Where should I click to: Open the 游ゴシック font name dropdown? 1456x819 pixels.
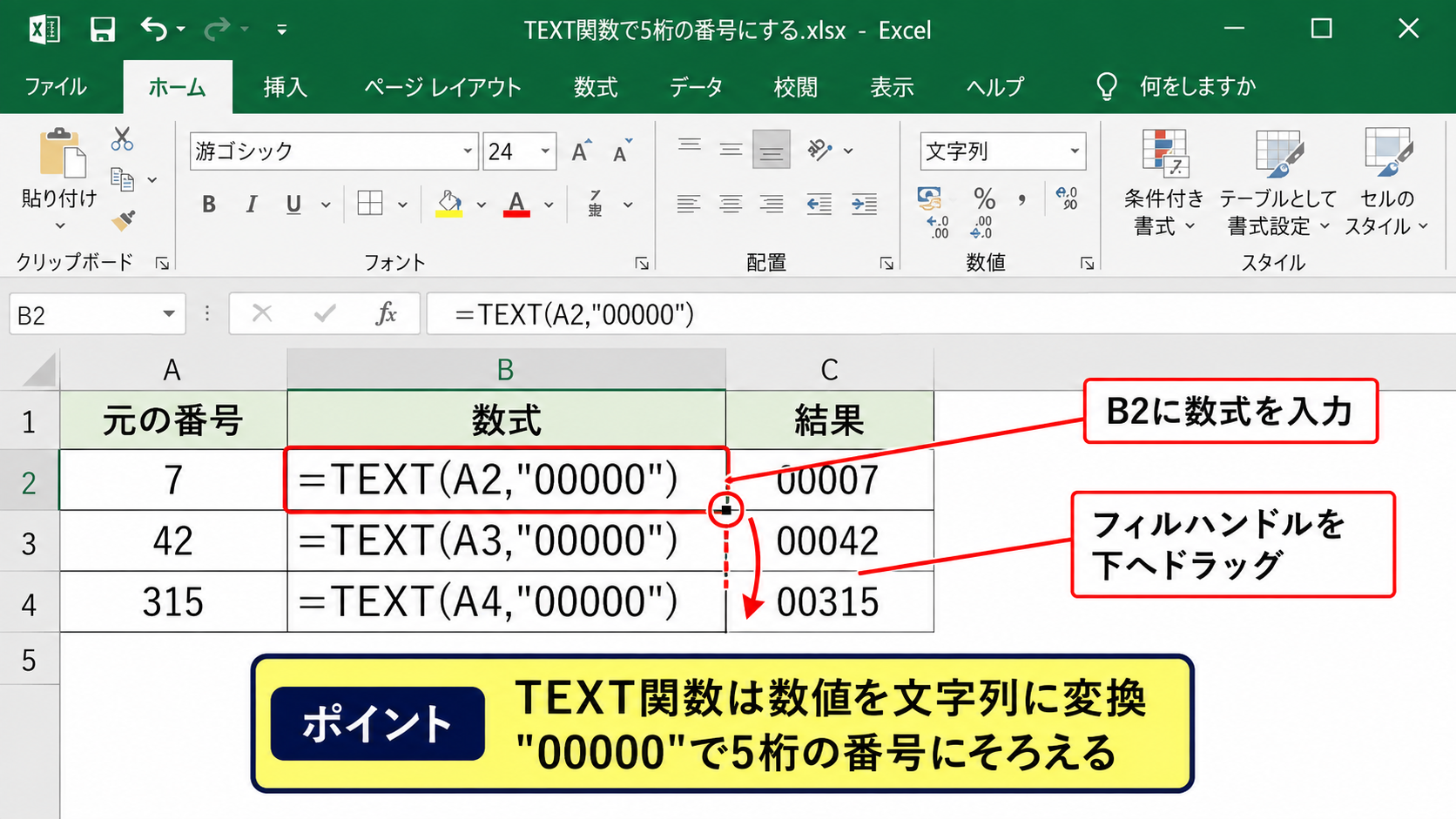click(467, 151)
